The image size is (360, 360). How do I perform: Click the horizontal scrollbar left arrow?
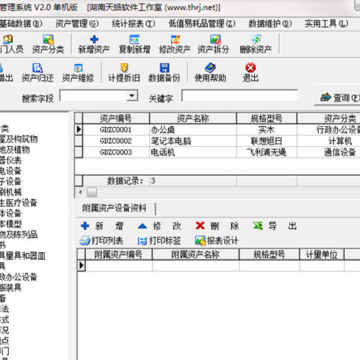pyautogui.click(x=80, y=192)
